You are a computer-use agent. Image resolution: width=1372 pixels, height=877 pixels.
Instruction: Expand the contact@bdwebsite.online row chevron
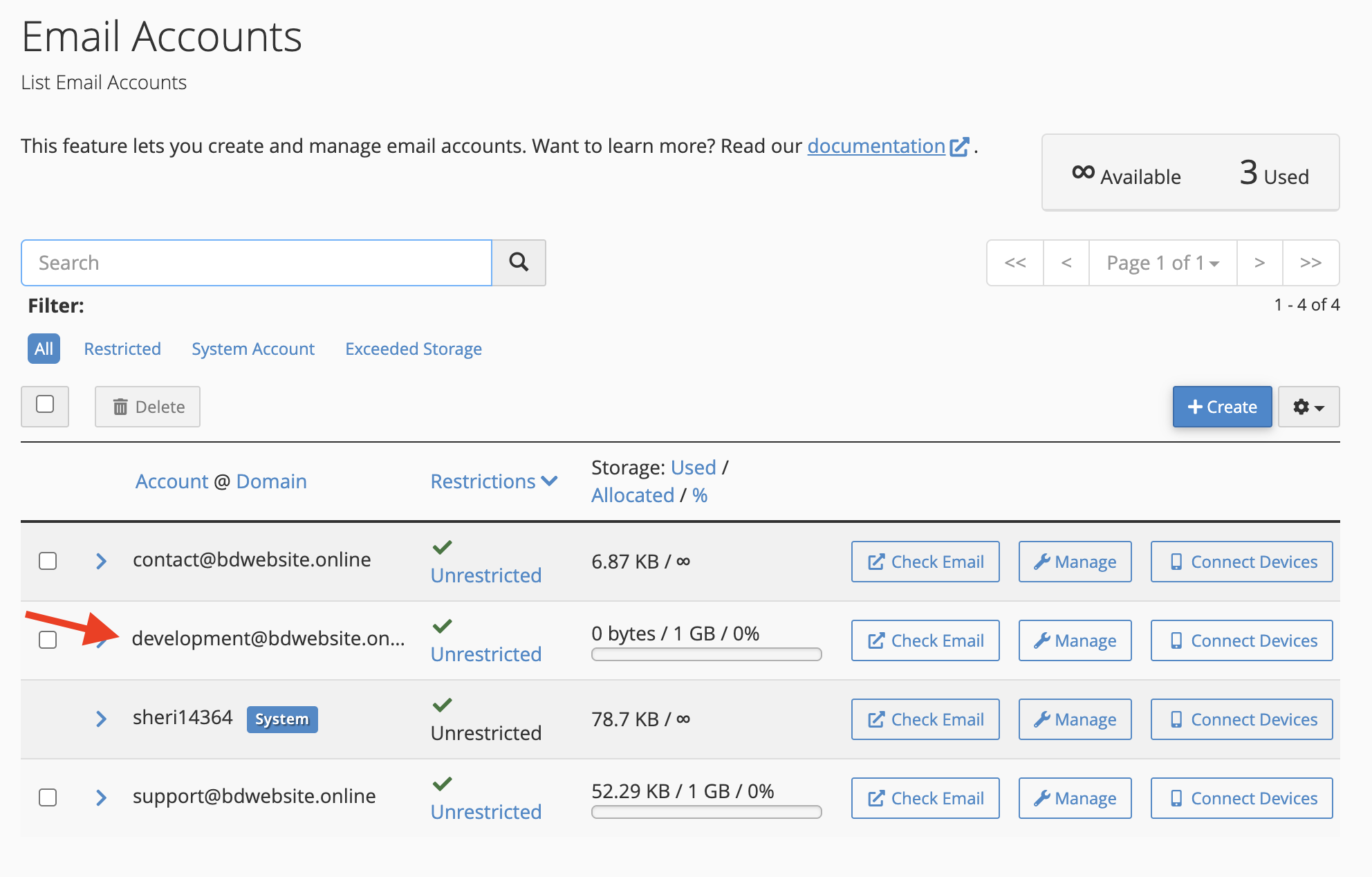click(x=101, y=561)
